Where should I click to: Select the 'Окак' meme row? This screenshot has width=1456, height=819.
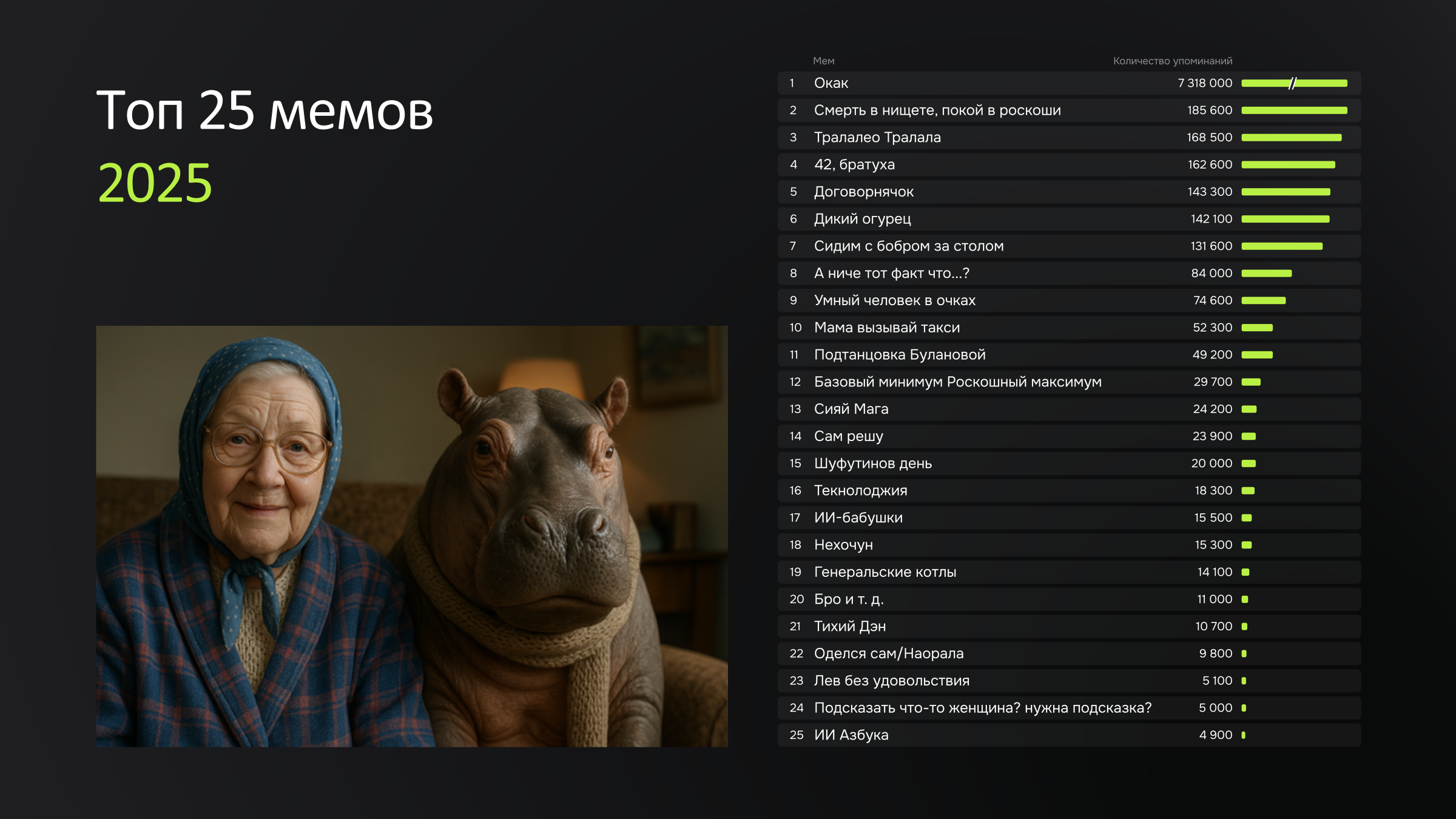pyautogui.click(x=831, y=83)
